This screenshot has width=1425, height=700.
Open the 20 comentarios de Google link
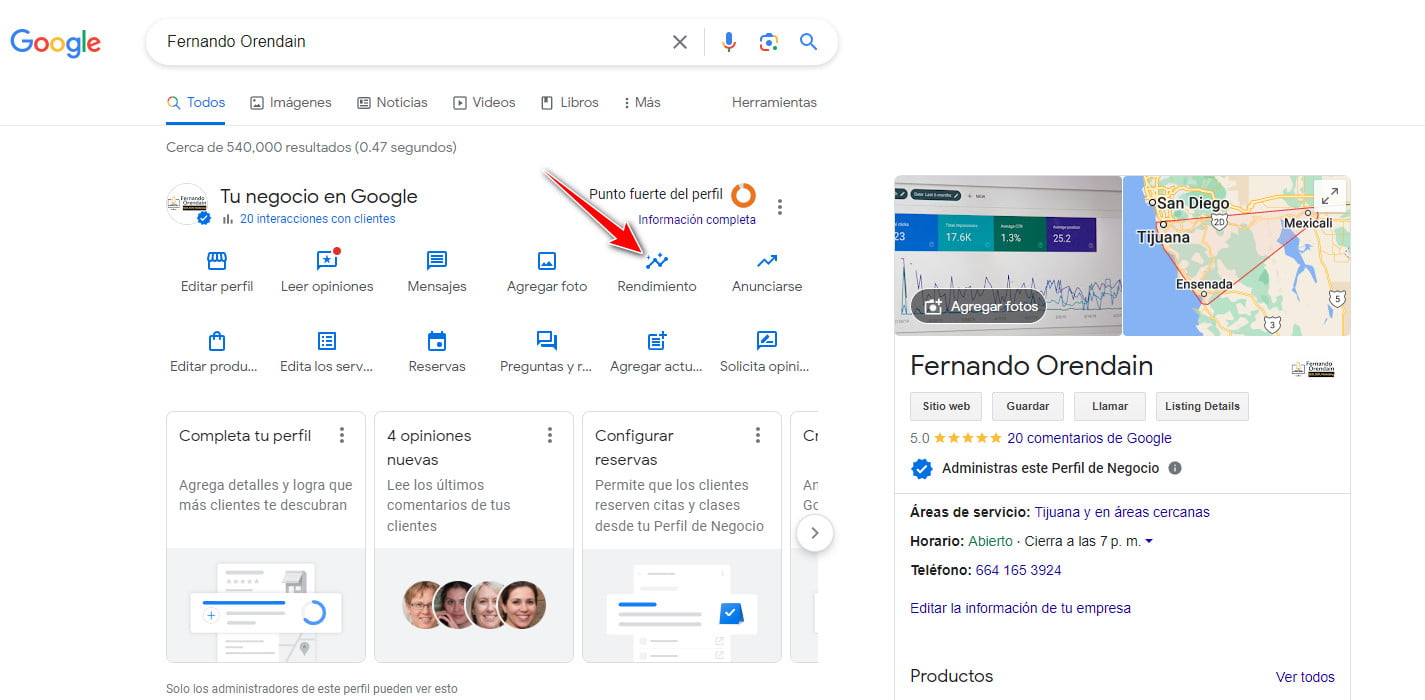point(1089,437)
